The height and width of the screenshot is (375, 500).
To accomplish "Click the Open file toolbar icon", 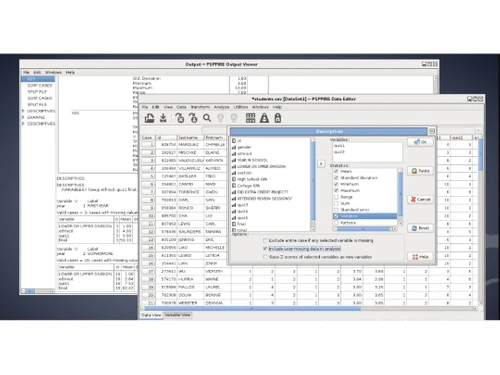I will tap(149, 118).
